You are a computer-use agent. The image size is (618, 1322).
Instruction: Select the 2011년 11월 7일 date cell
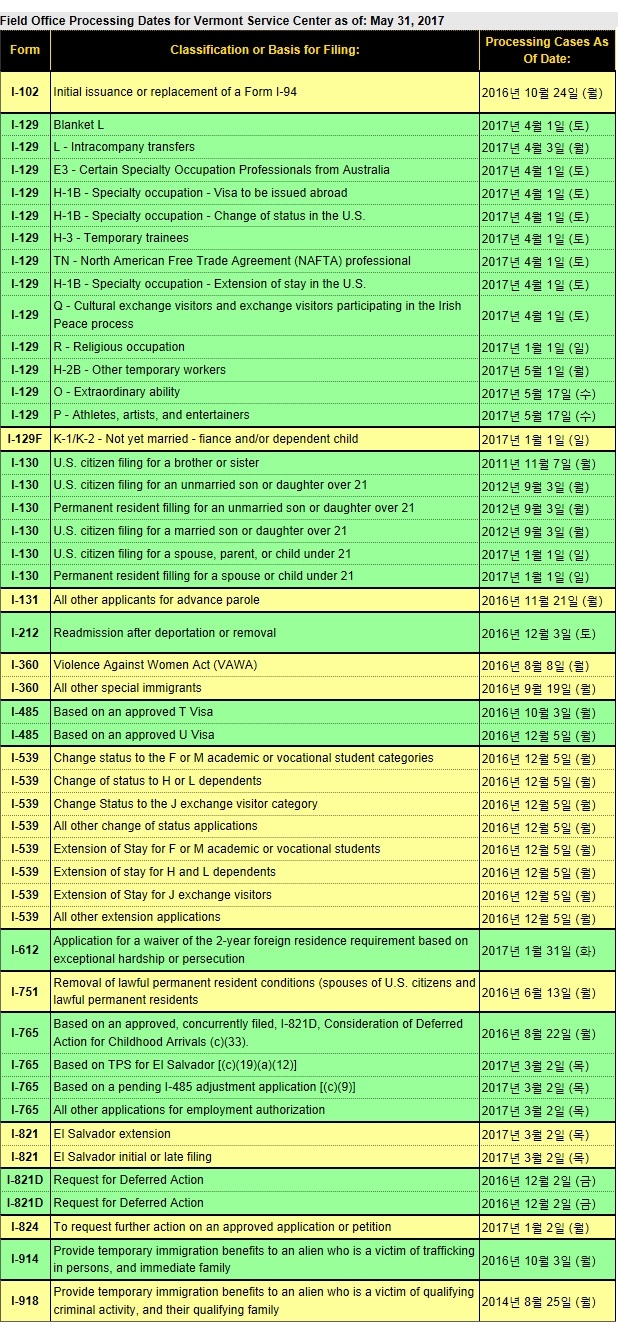pos(547,463)
